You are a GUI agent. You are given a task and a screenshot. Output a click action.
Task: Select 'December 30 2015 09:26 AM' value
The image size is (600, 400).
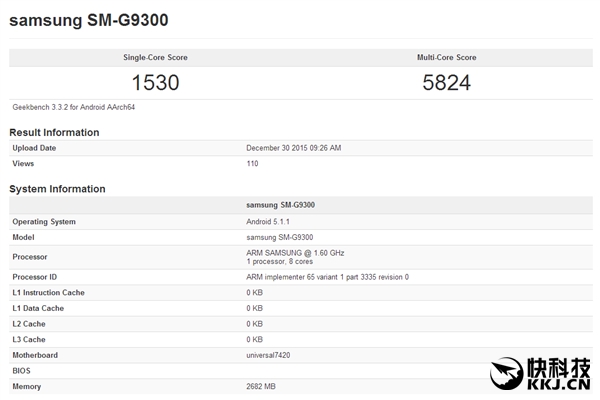293,148
